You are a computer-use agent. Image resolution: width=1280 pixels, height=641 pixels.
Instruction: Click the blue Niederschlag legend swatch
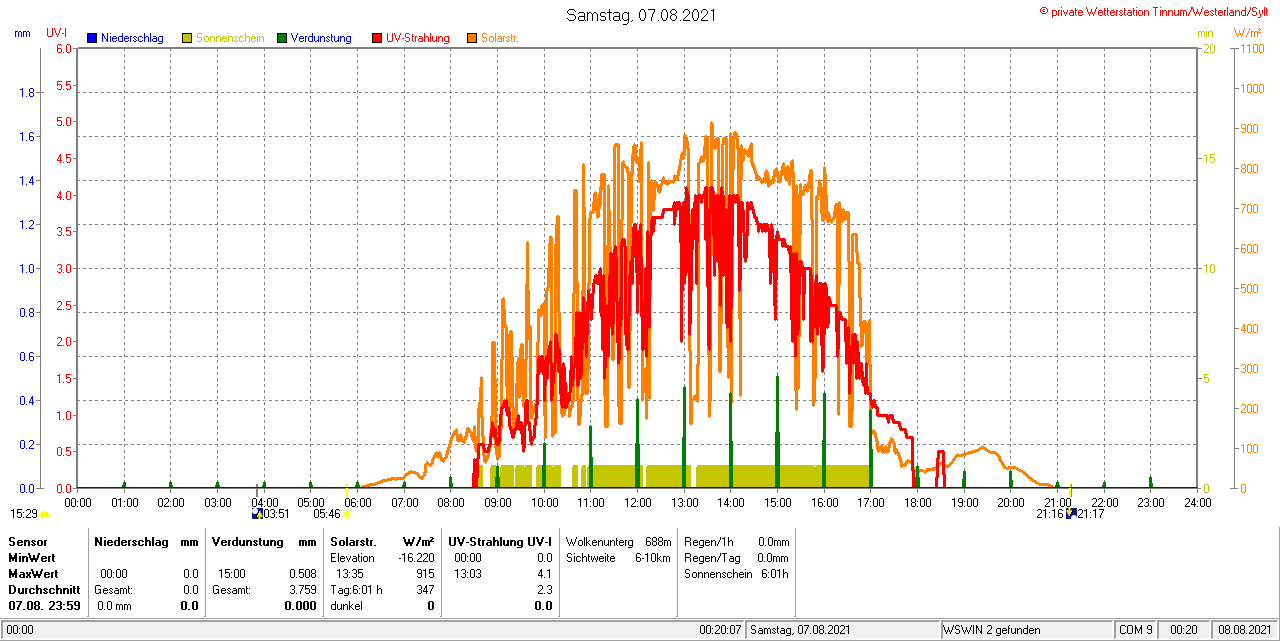92,38
